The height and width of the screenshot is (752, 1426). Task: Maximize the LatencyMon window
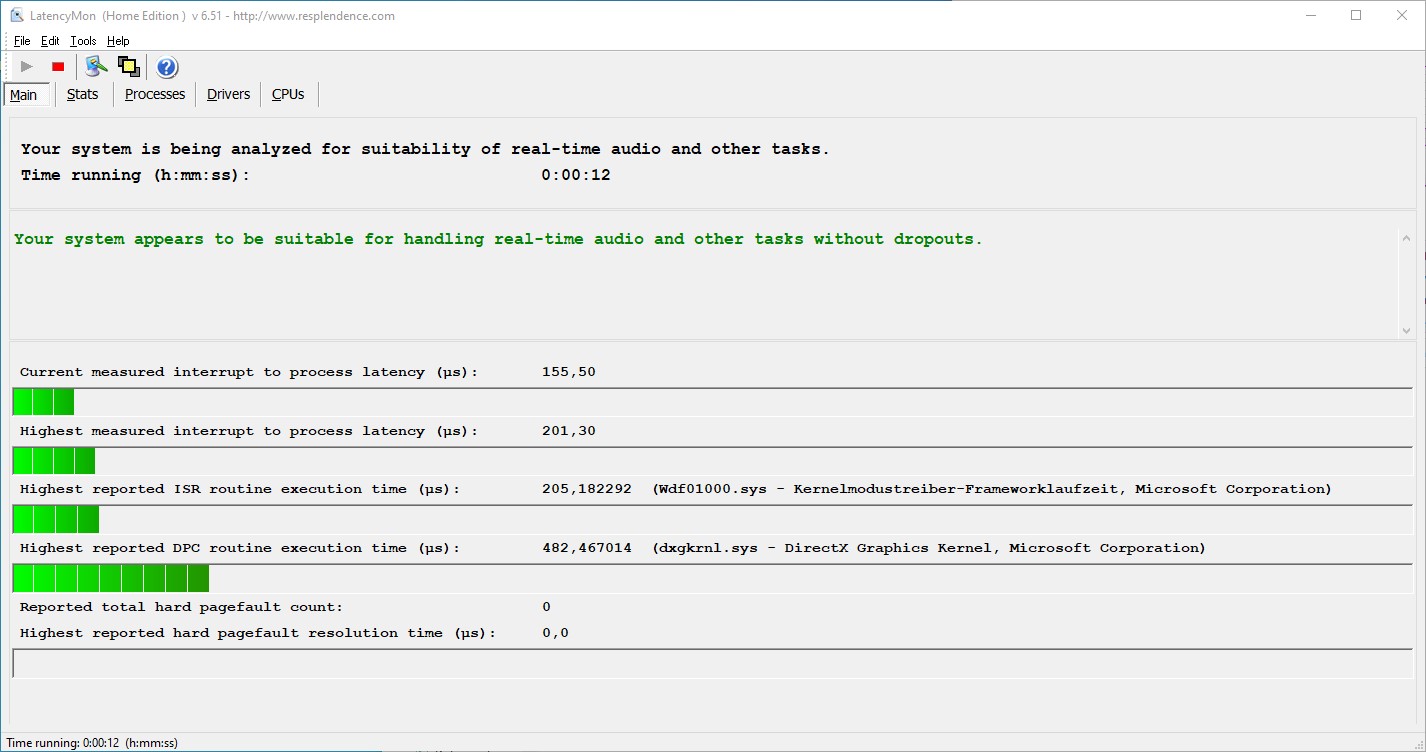tap(1356, 15)
